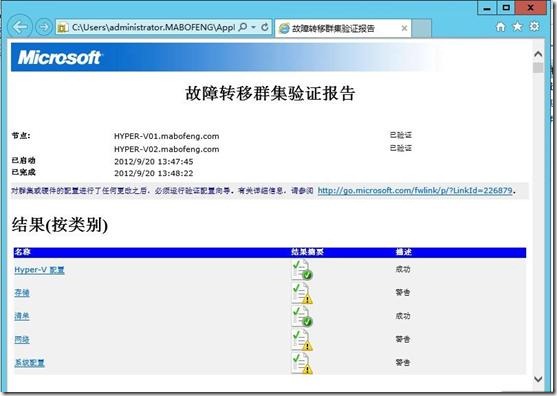Open the Hyper-V 配置 link

(x=39, y=270)
